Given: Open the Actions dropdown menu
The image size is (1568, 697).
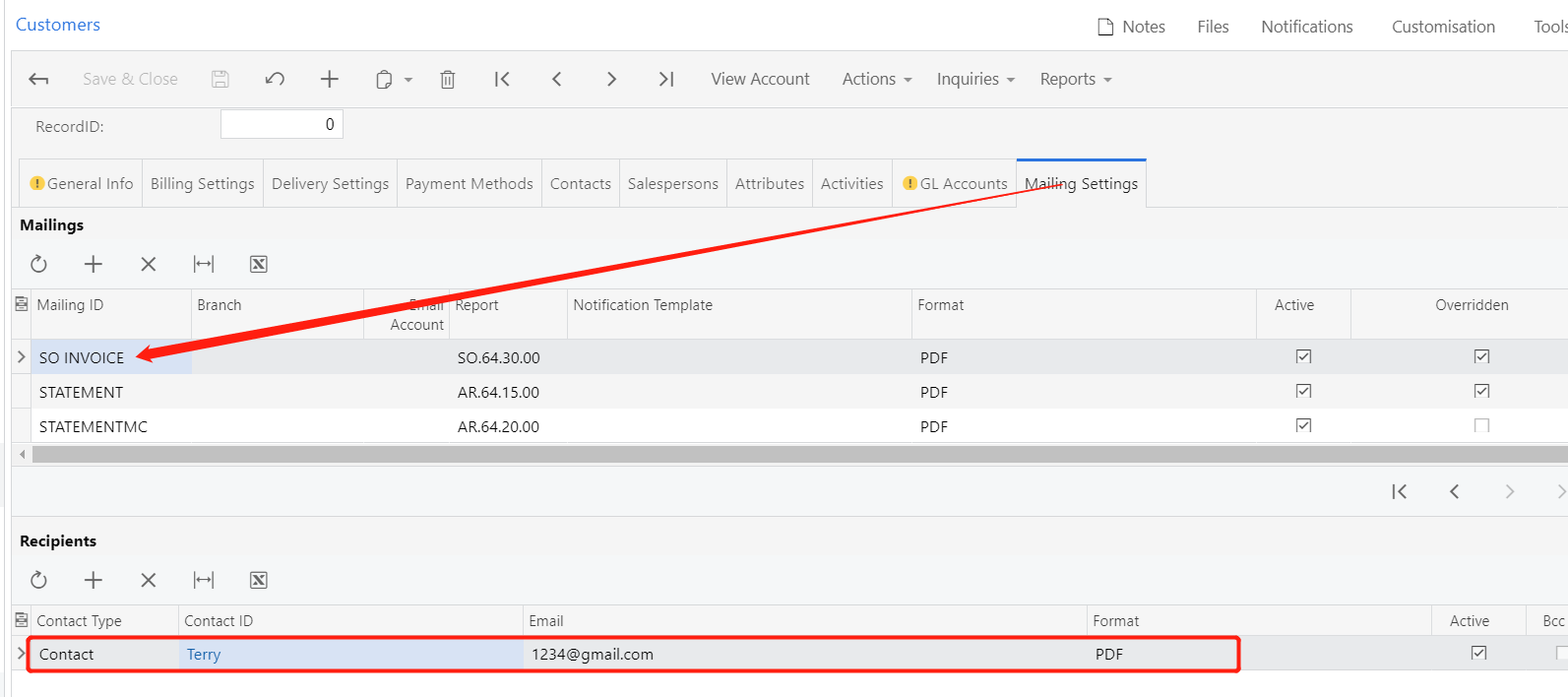Looking at the screenshot, I should tap(876, 80).
